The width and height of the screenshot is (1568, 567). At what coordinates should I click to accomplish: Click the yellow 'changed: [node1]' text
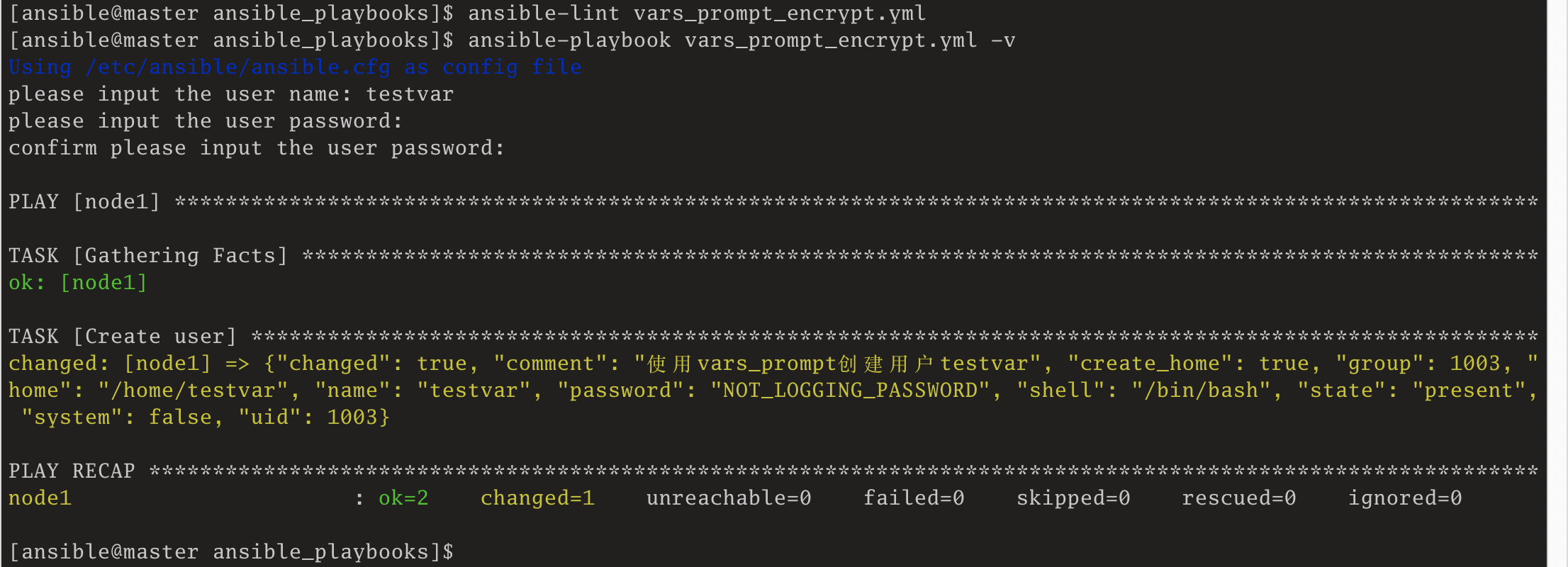tap(110, 364)
